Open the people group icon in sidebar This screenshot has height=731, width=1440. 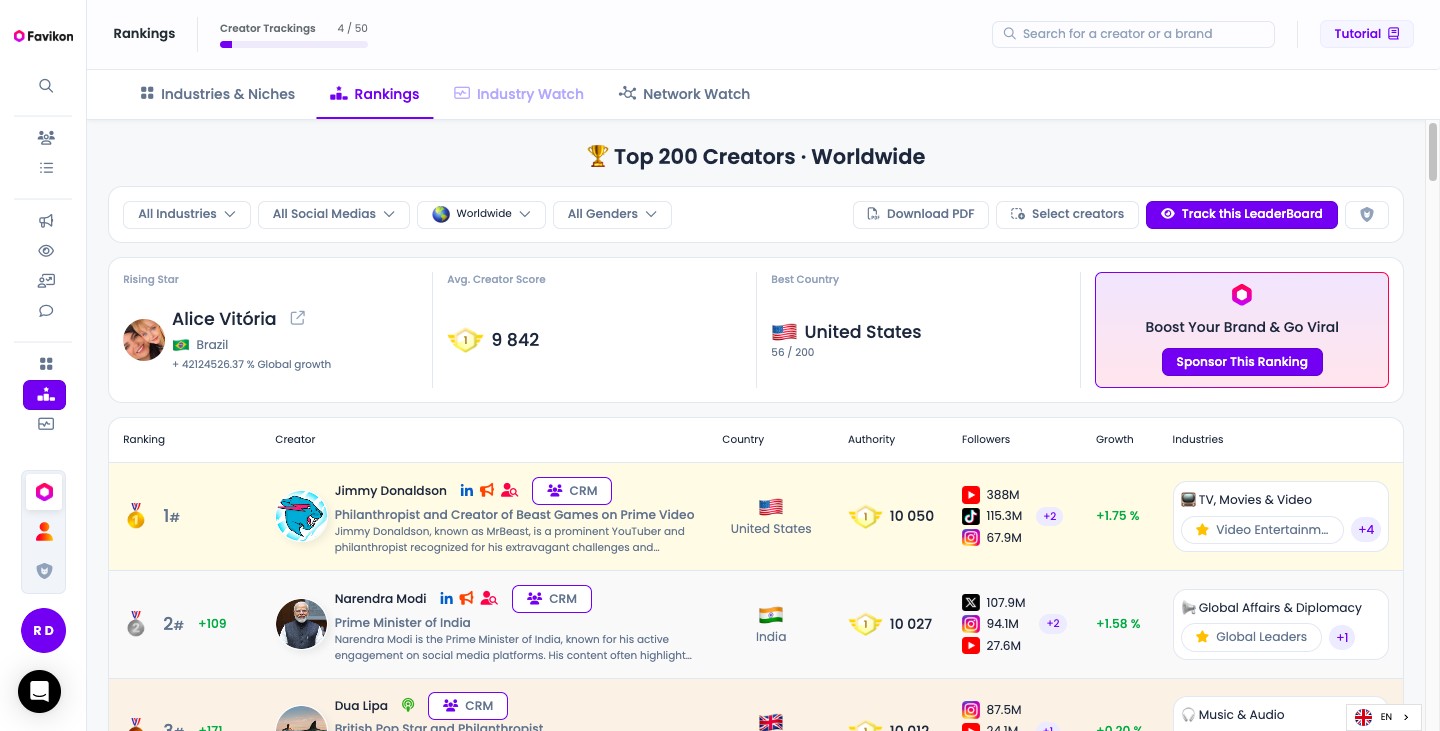(46, 137)
